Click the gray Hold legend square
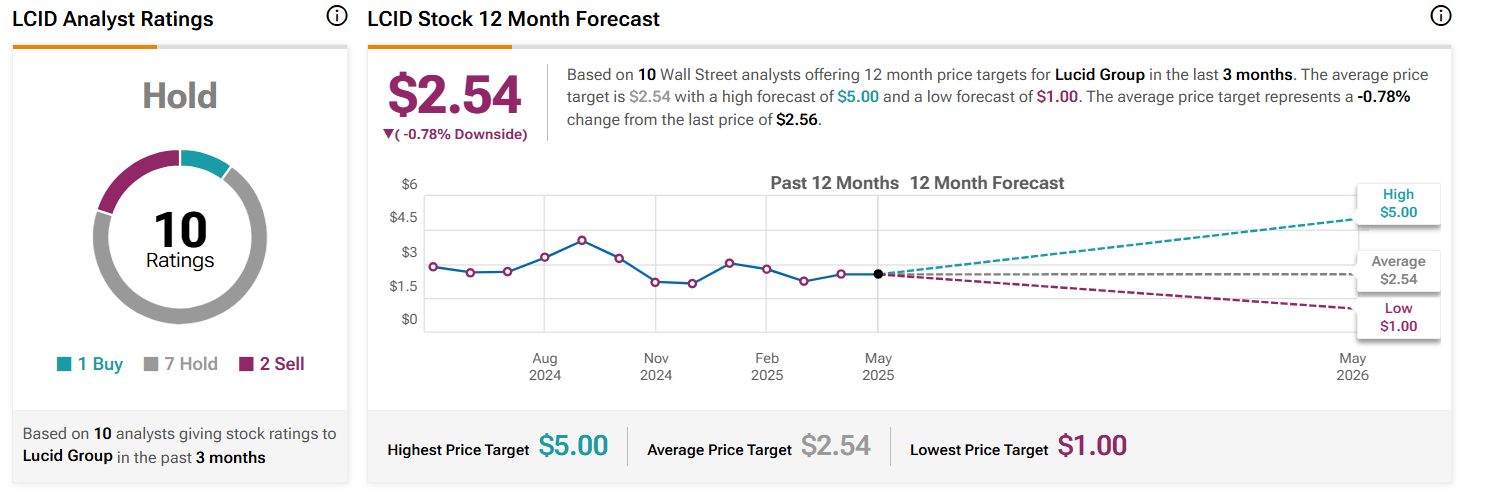Screen dimensions: 1487x501 click(x=152, y=365)
